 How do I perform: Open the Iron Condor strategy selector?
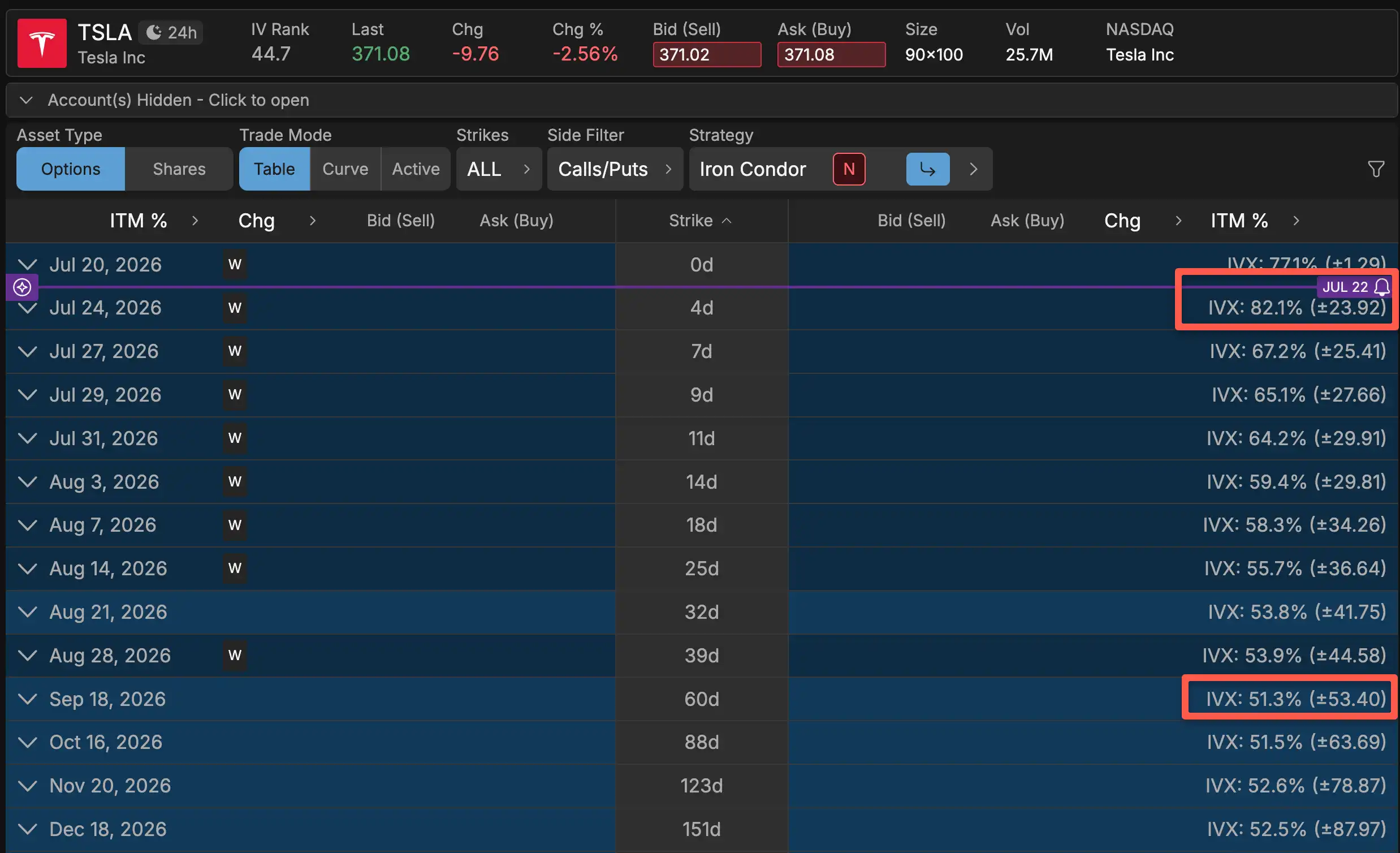(x=753, y=169)
